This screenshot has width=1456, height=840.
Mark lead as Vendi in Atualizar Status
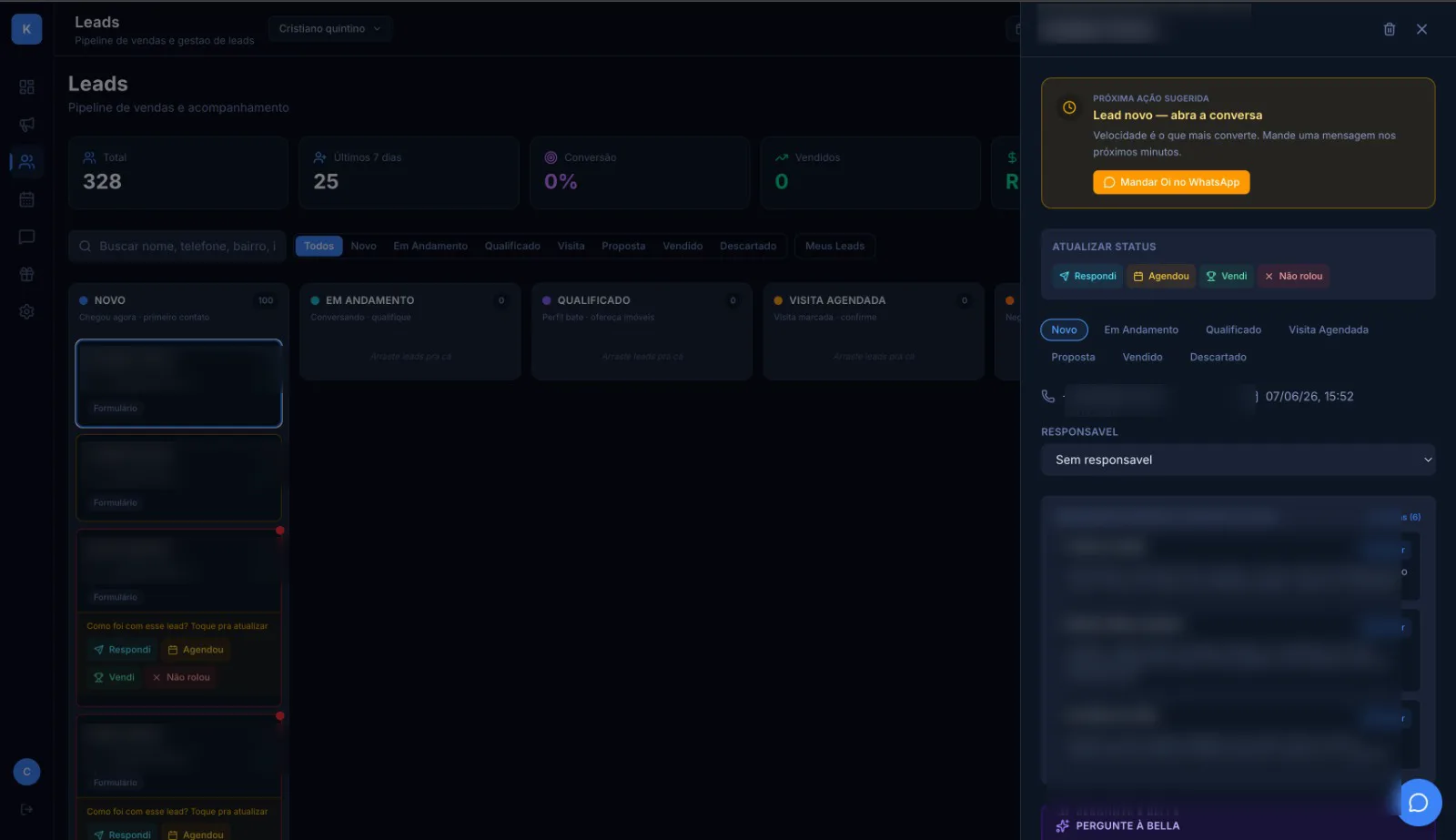pos(1227,276)
